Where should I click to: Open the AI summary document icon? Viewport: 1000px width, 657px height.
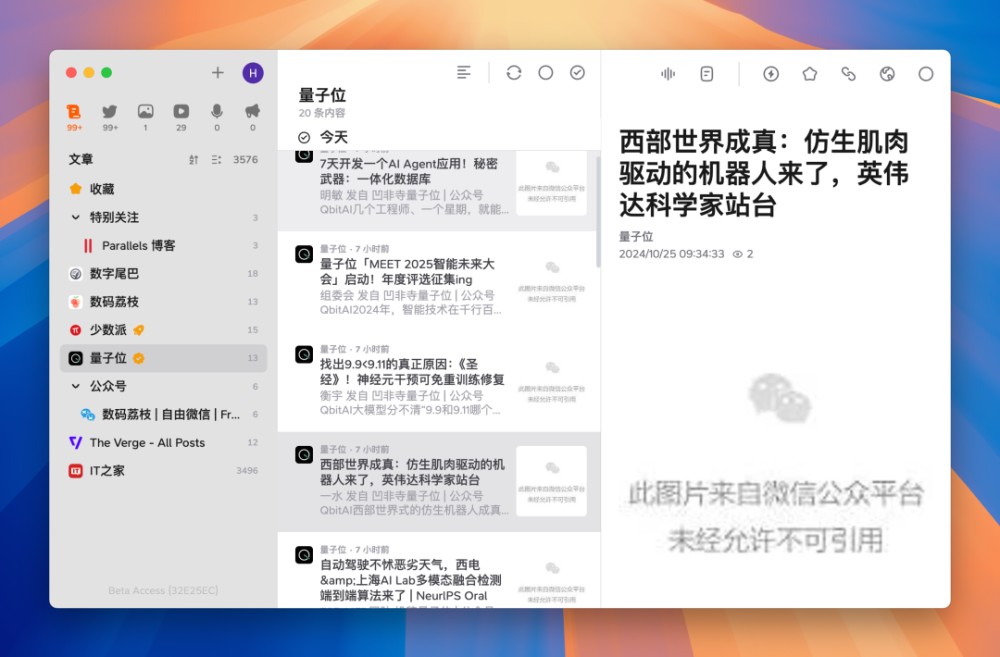tap(707, 74)
